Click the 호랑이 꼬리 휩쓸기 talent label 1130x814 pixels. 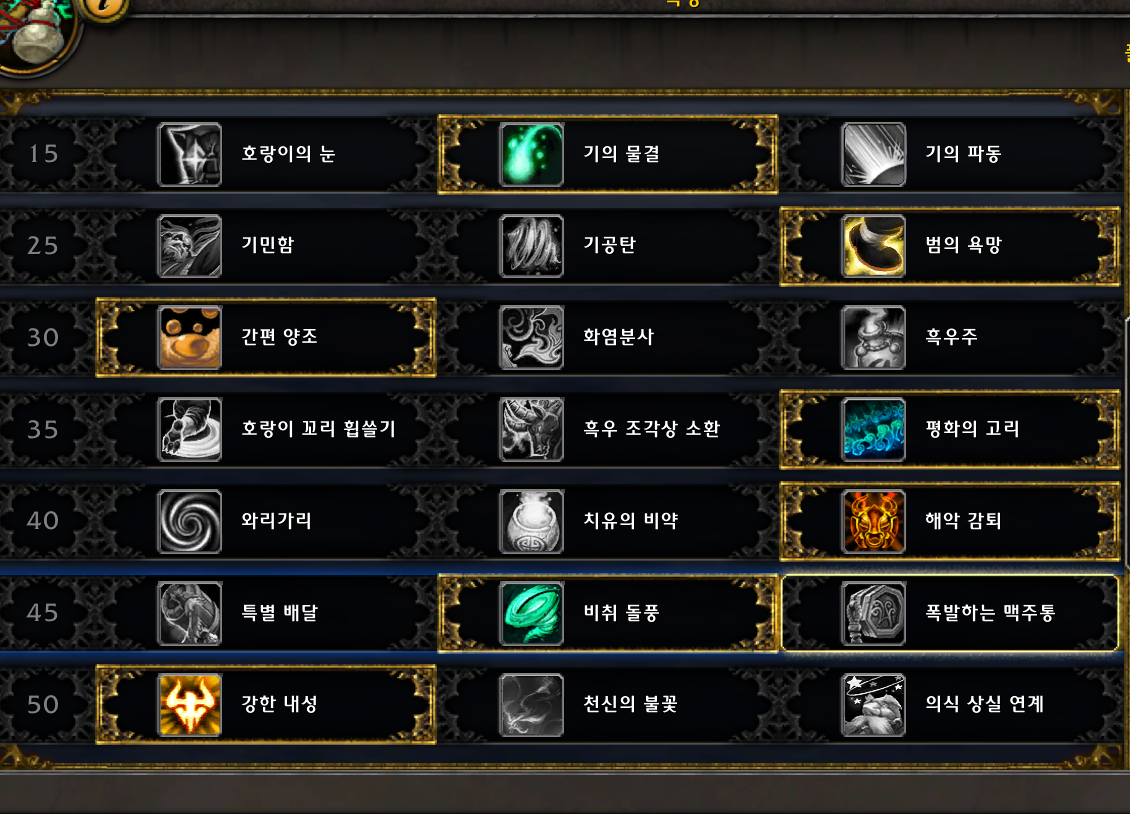tap(319, 429)
